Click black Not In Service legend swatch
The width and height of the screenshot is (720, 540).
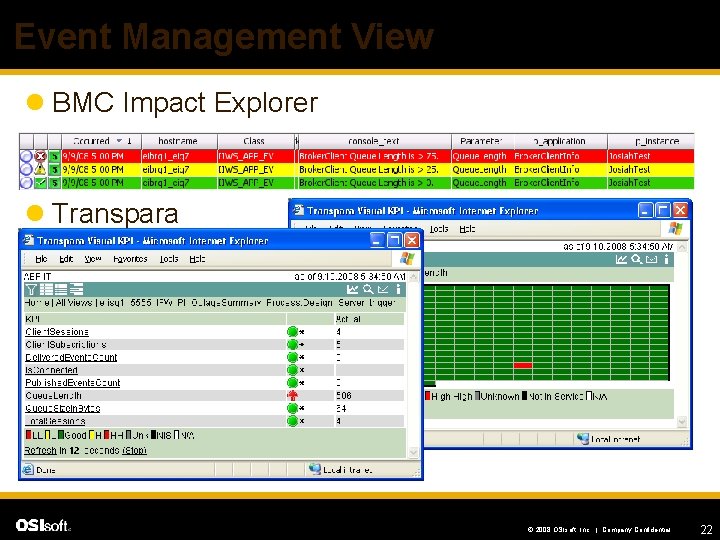524,396
